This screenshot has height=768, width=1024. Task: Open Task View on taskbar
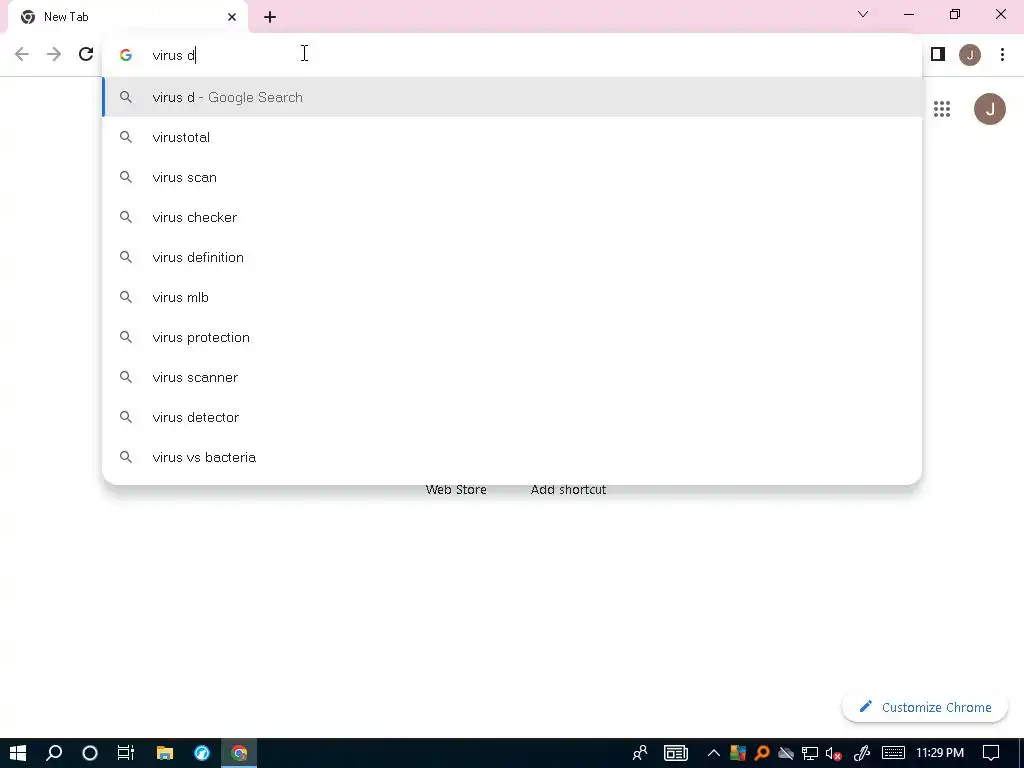pos(125,753)
